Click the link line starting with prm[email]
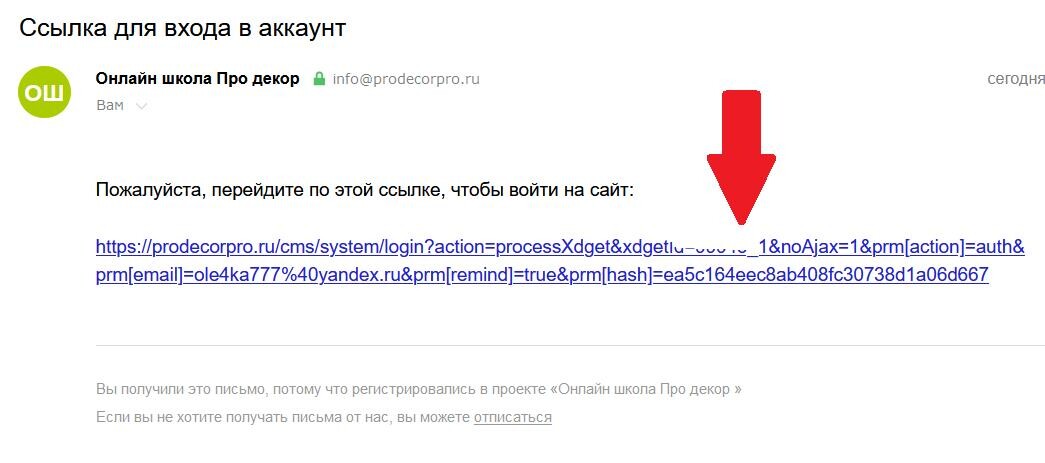The width and height of the screenshot is (1045, 463). pyautogui.click(x=542, y=274)
